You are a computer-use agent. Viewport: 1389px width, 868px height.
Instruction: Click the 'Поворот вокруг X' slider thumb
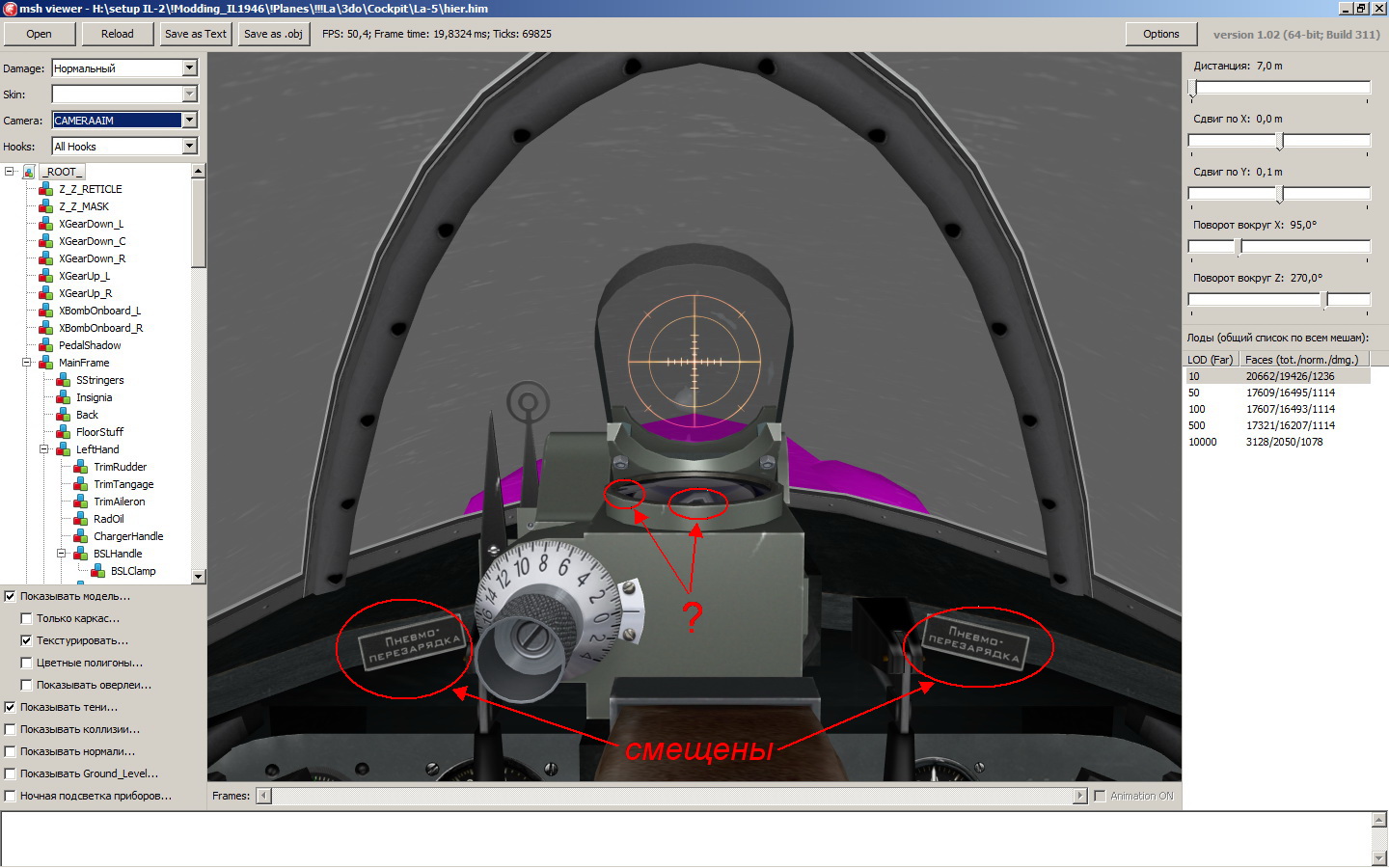(x=1239, y=248)
